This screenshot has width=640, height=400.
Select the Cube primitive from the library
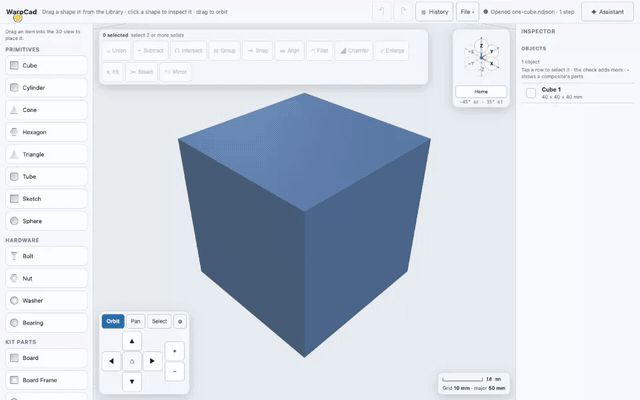click(x=46, y=65)
